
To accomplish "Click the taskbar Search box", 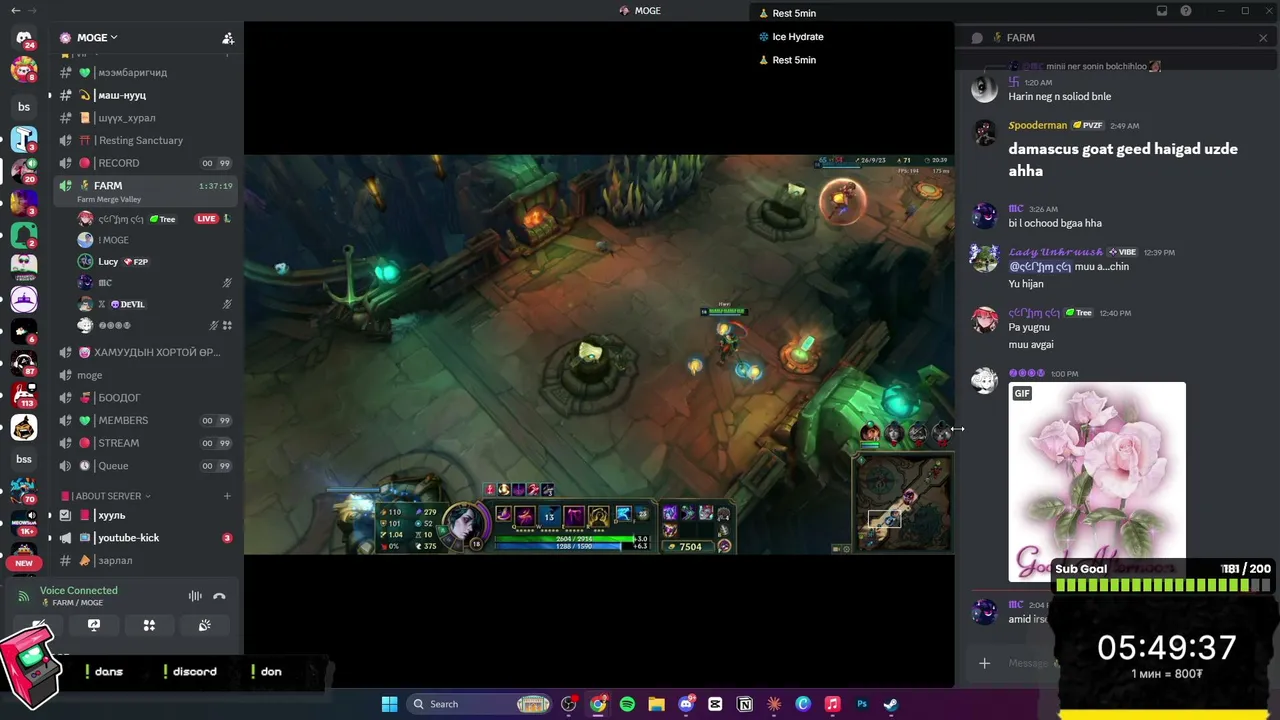I will click(481, 704).
